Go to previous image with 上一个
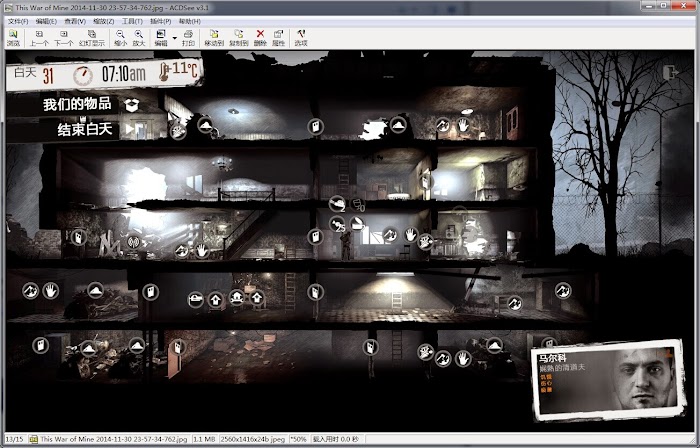This screenshot has height=448, width=700. pyautogui.click(x=39, y=38)
